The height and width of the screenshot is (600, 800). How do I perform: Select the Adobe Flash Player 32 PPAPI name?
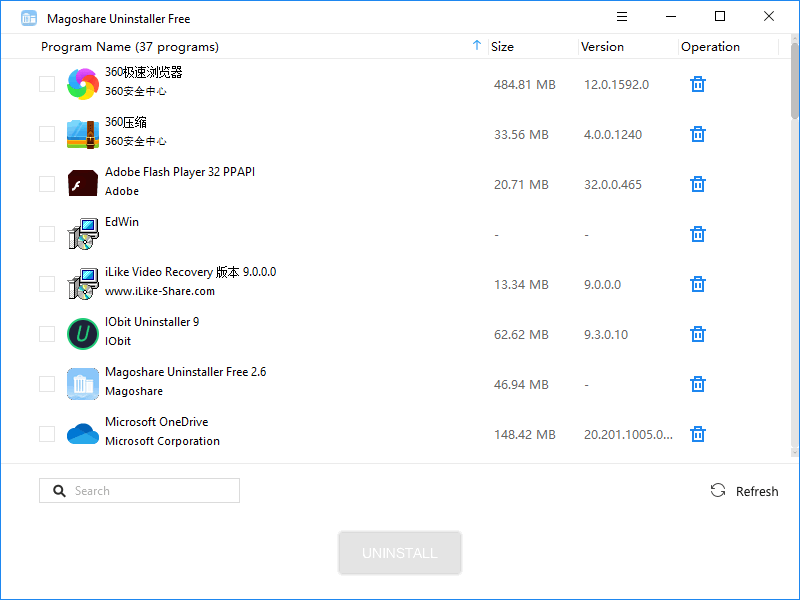click(180, 172)
